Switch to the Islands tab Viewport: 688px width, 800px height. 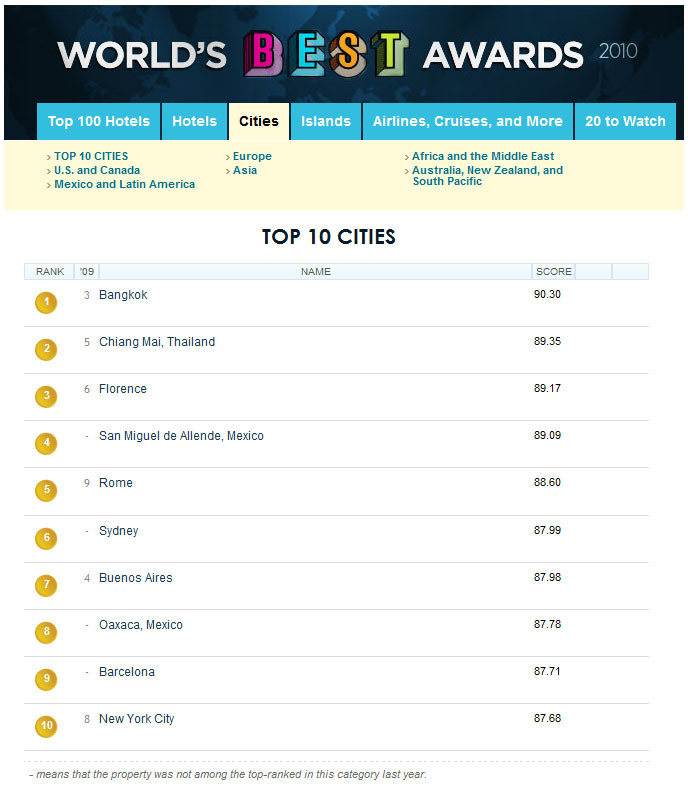pyautogui.click(x=326, y=121)
